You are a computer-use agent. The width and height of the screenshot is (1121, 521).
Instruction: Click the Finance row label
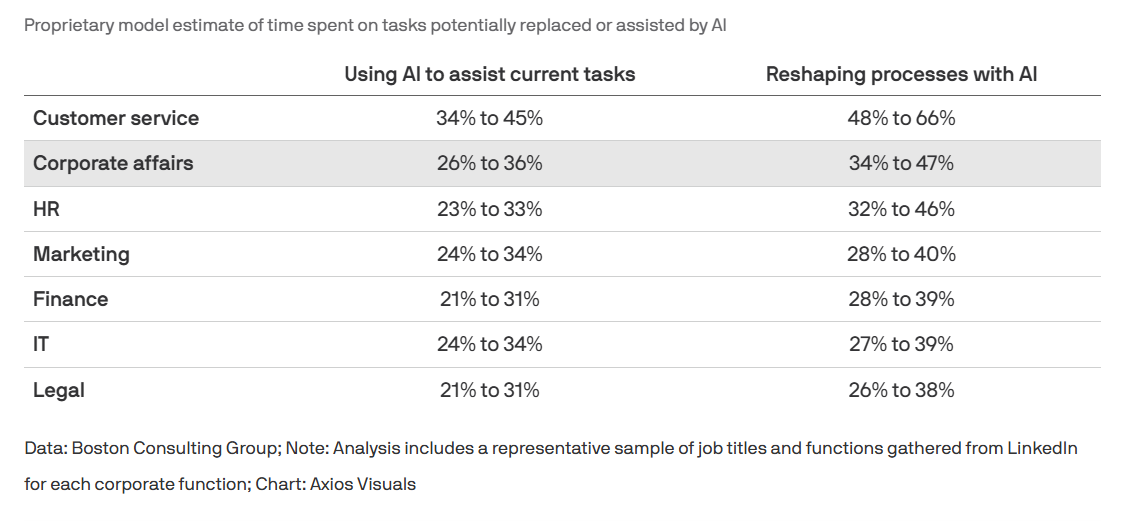coord(70,299)
